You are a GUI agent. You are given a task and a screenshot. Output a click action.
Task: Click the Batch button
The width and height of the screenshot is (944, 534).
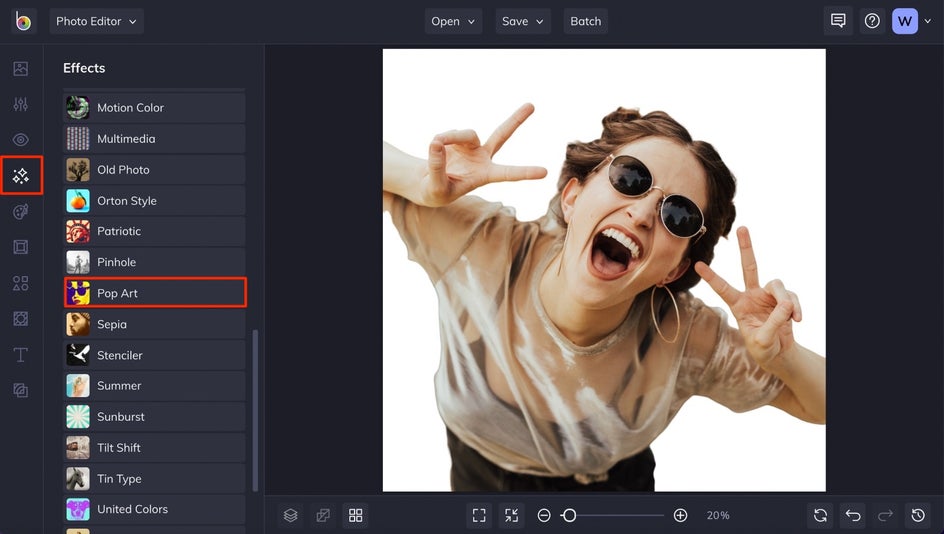pos(586,21)
